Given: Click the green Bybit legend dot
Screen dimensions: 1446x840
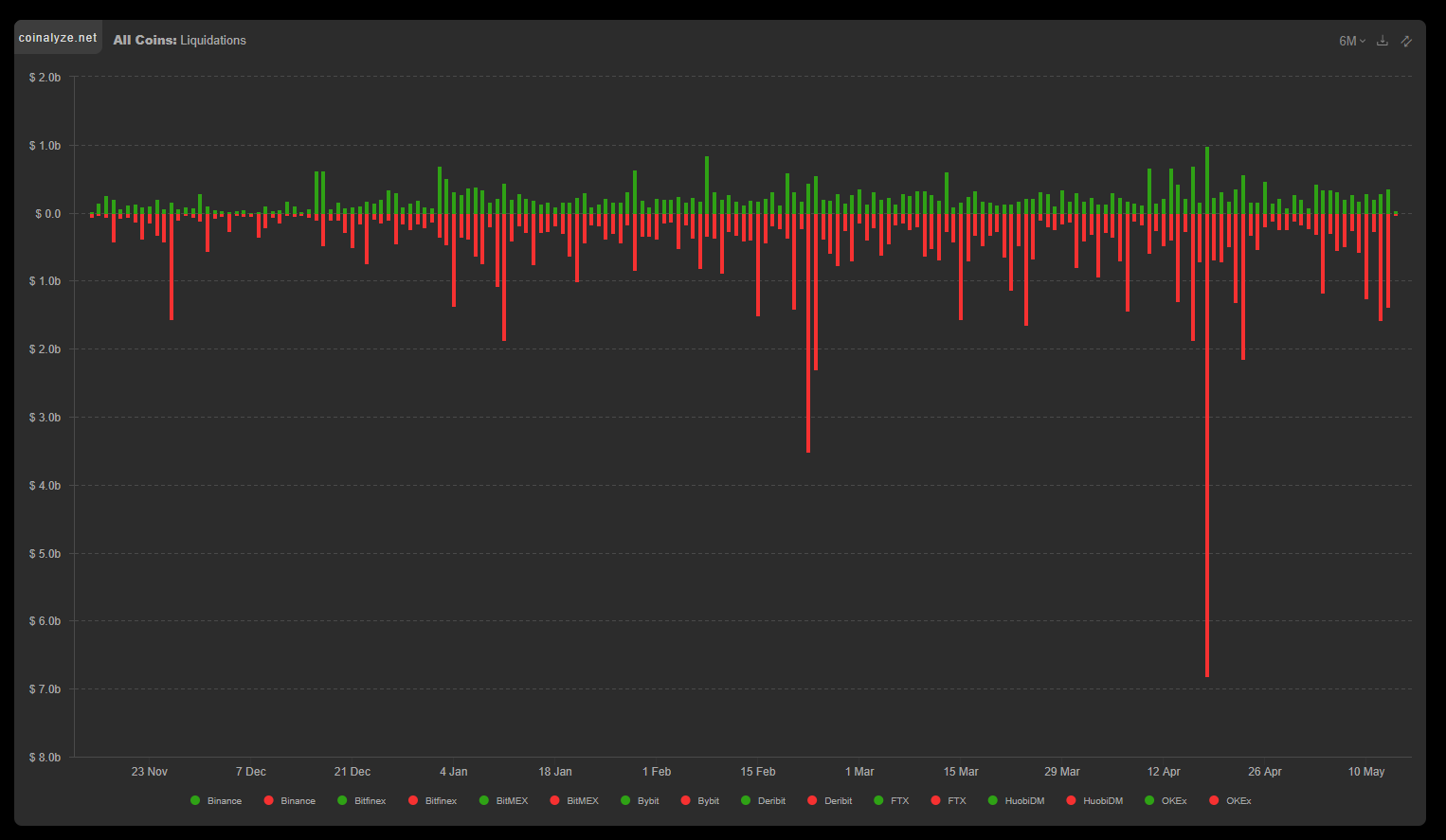Looking at the screenshot, I should [x=625, y=801].
